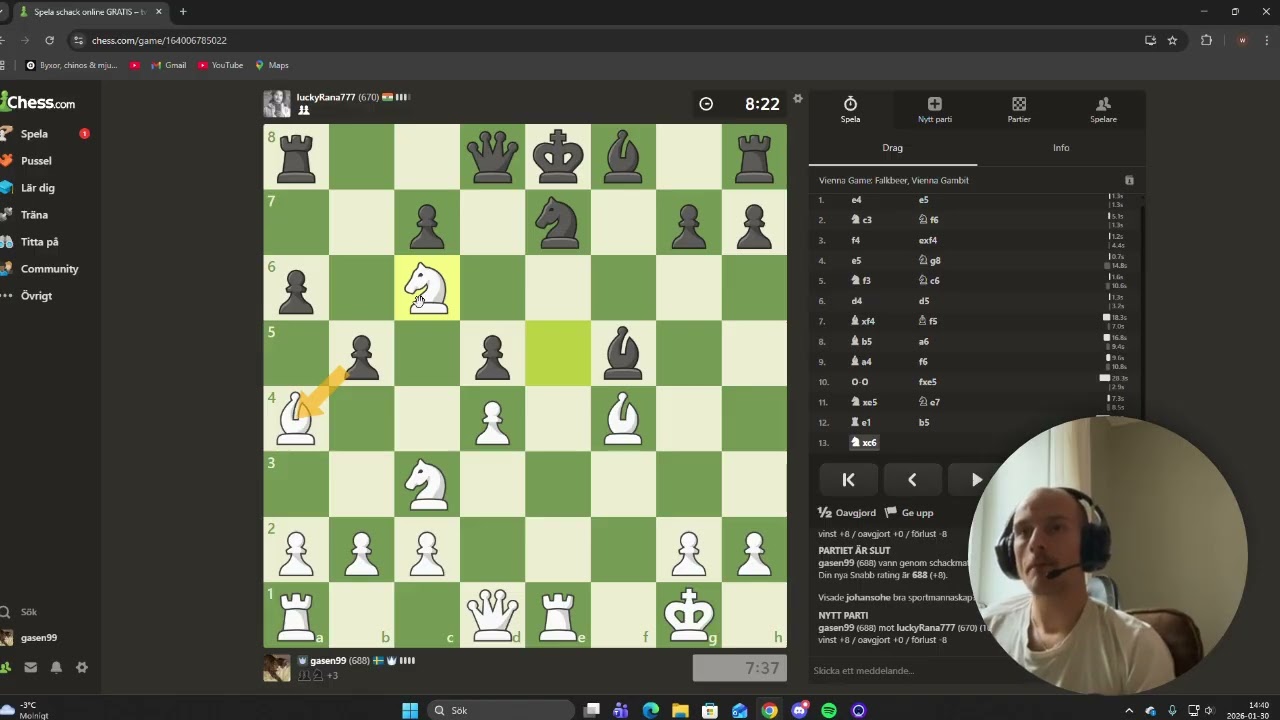This screenshot has height=720, width=1280.
Task: Open File Explorer from taskbar
Action: pyautogui.click(x=680, y=711)
